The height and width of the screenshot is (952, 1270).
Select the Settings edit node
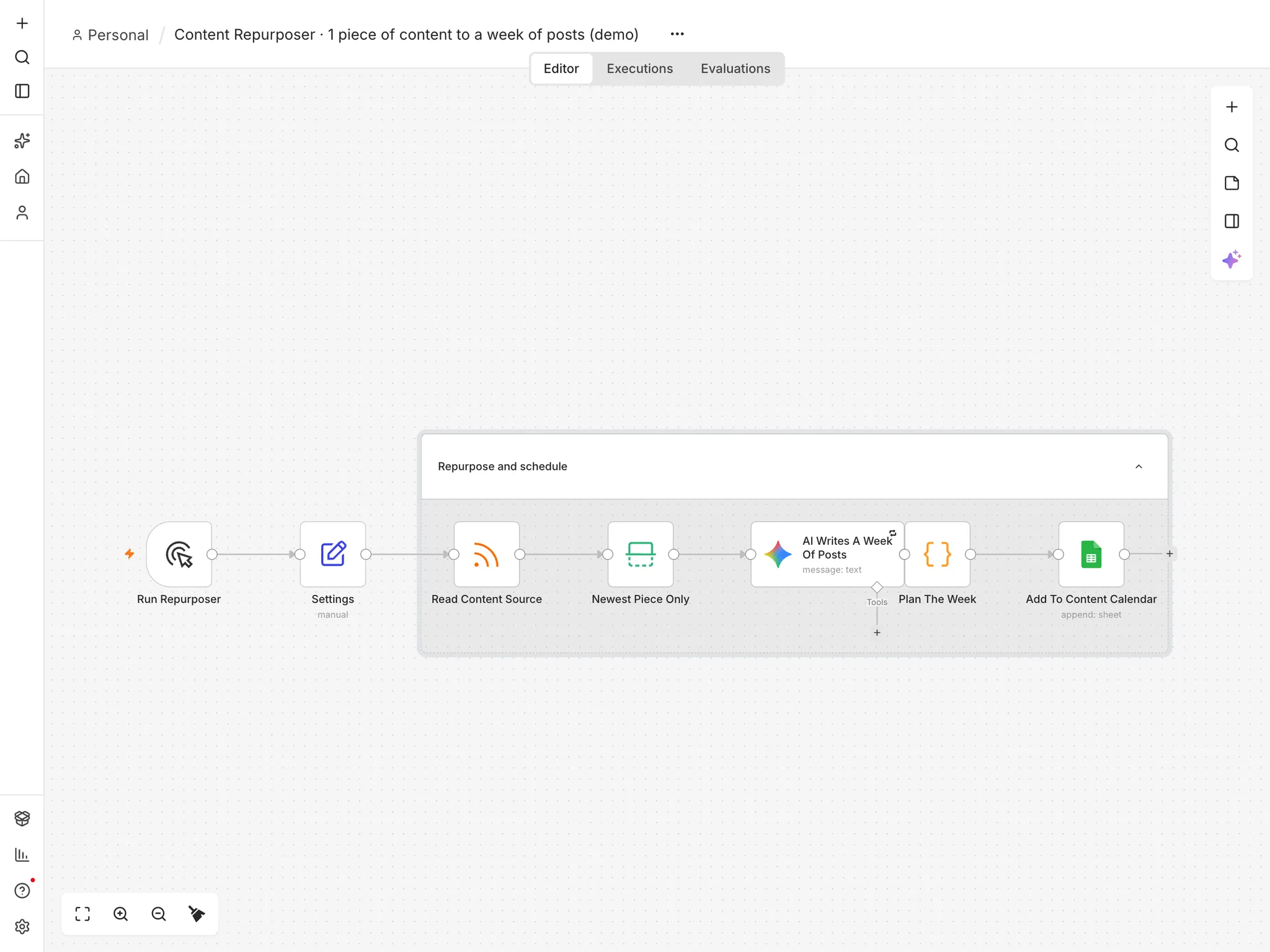333,554
